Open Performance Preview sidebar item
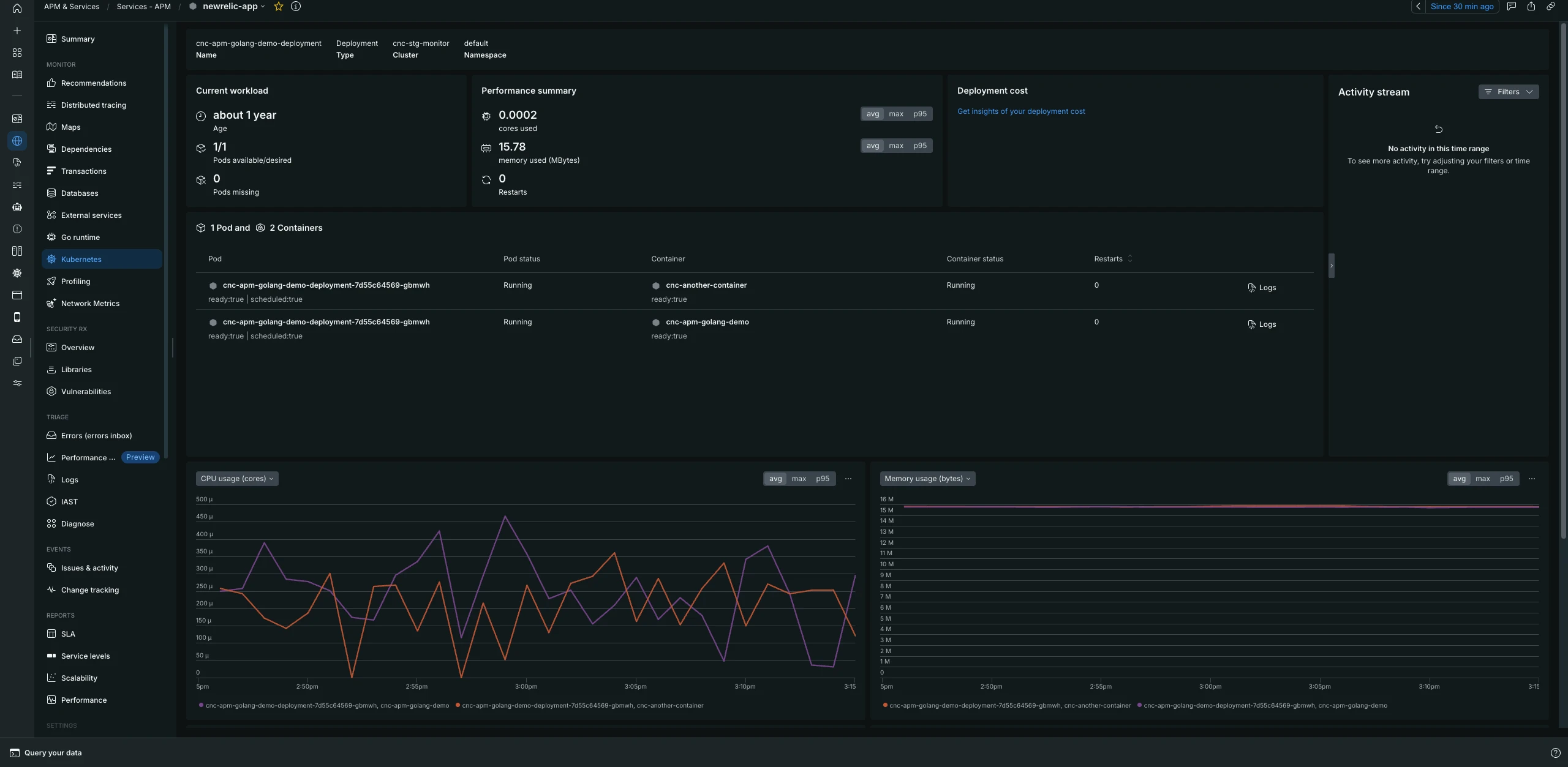 coord(102,458)
